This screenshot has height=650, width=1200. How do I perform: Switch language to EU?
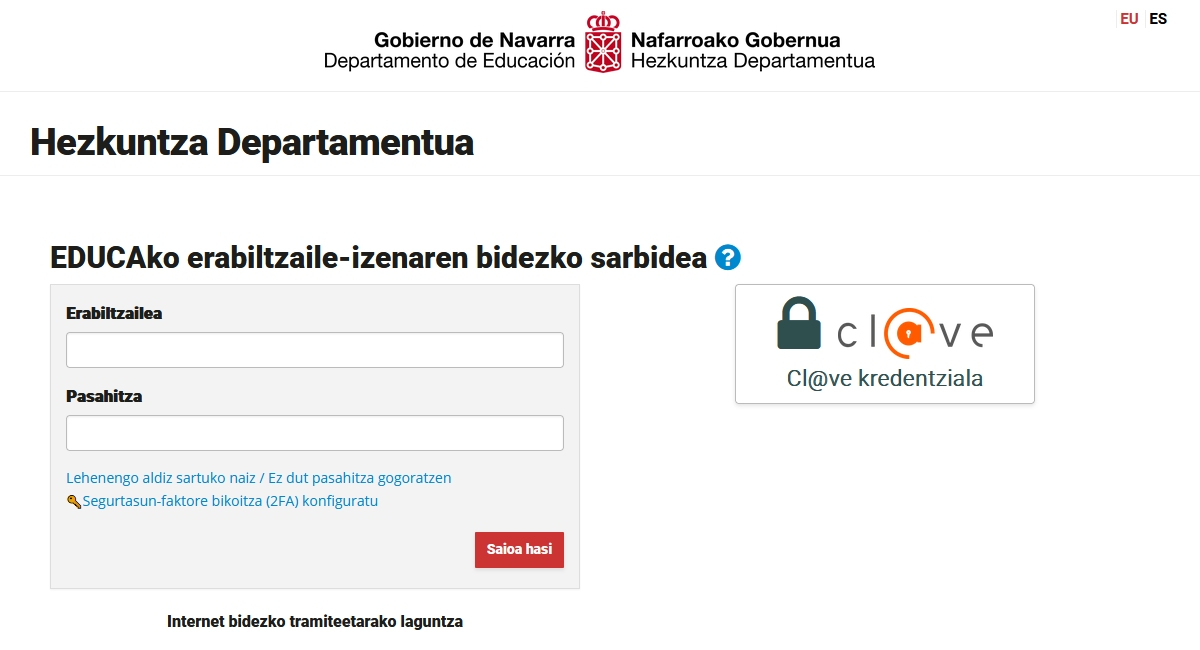(x=1129, y=19)
